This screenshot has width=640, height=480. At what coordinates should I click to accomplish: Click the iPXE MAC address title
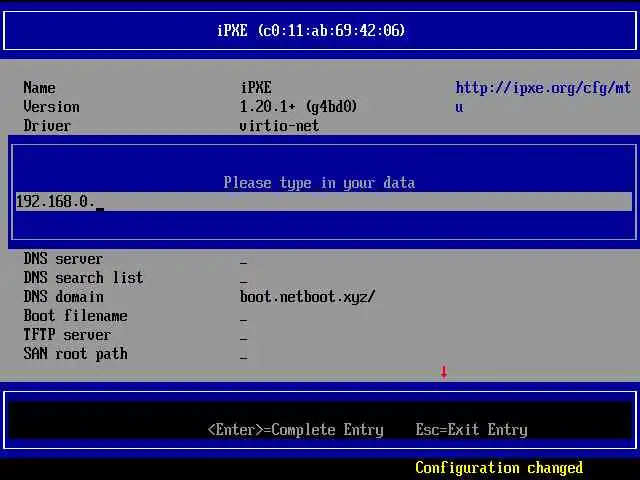point(311,31)
